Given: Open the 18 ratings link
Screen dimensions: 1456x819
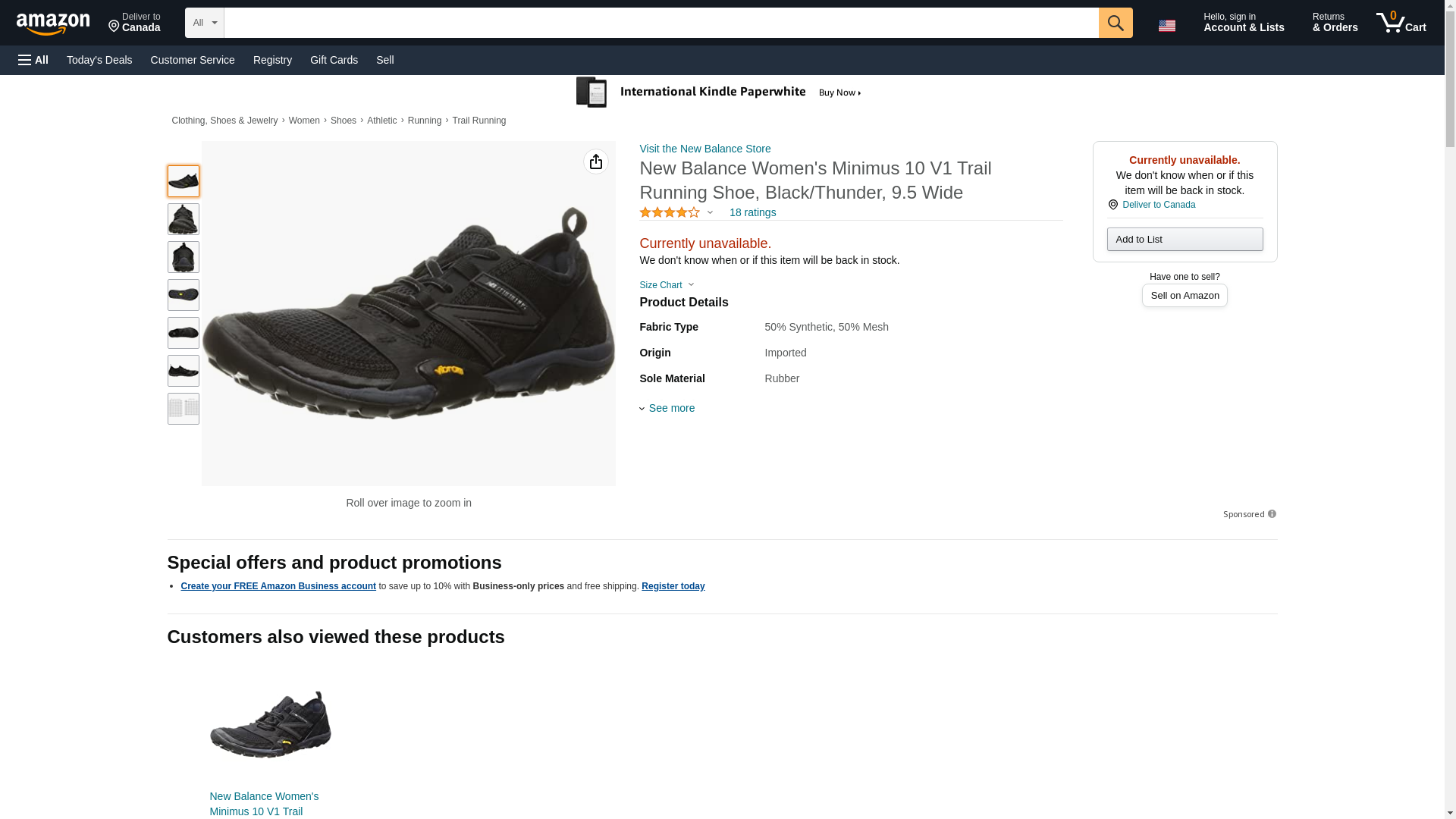Looking at the screenshot, I should (x=752, y=212).
